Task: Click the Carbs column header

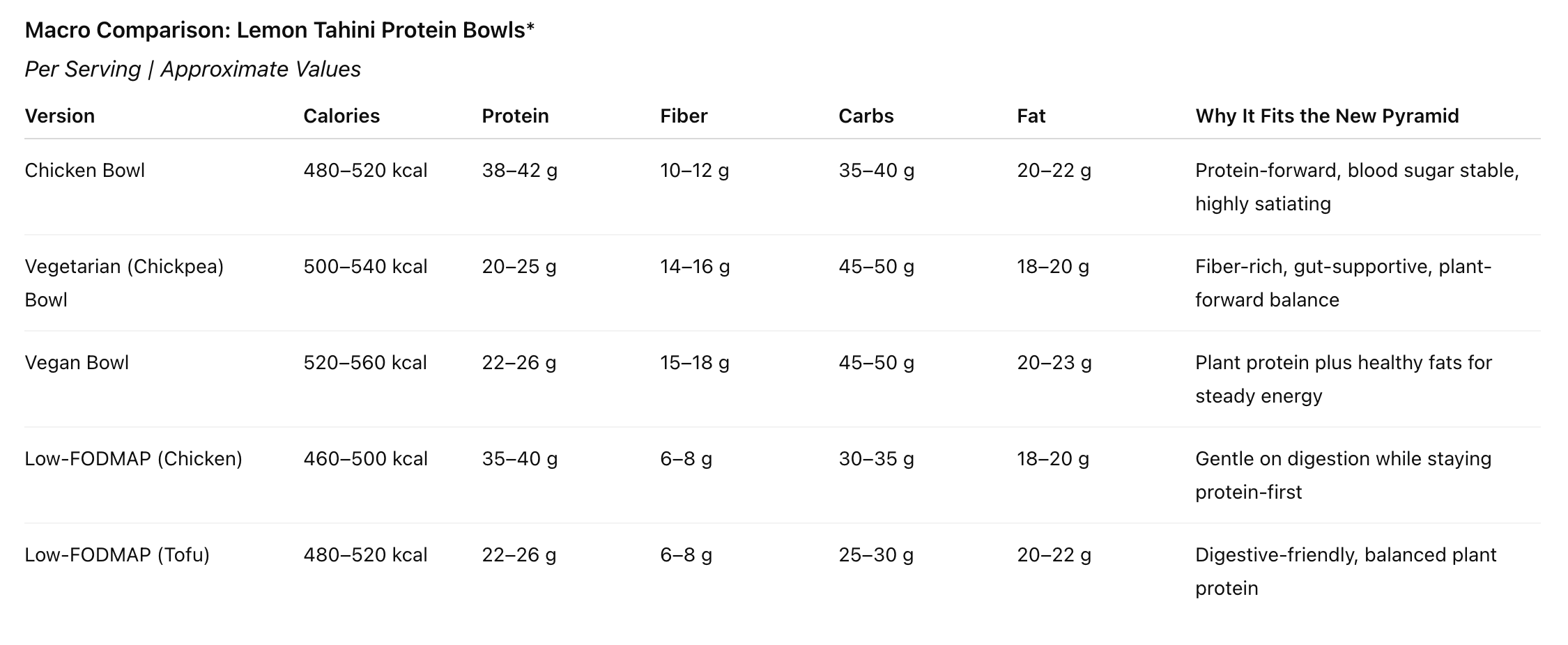Action: (866, 116)
